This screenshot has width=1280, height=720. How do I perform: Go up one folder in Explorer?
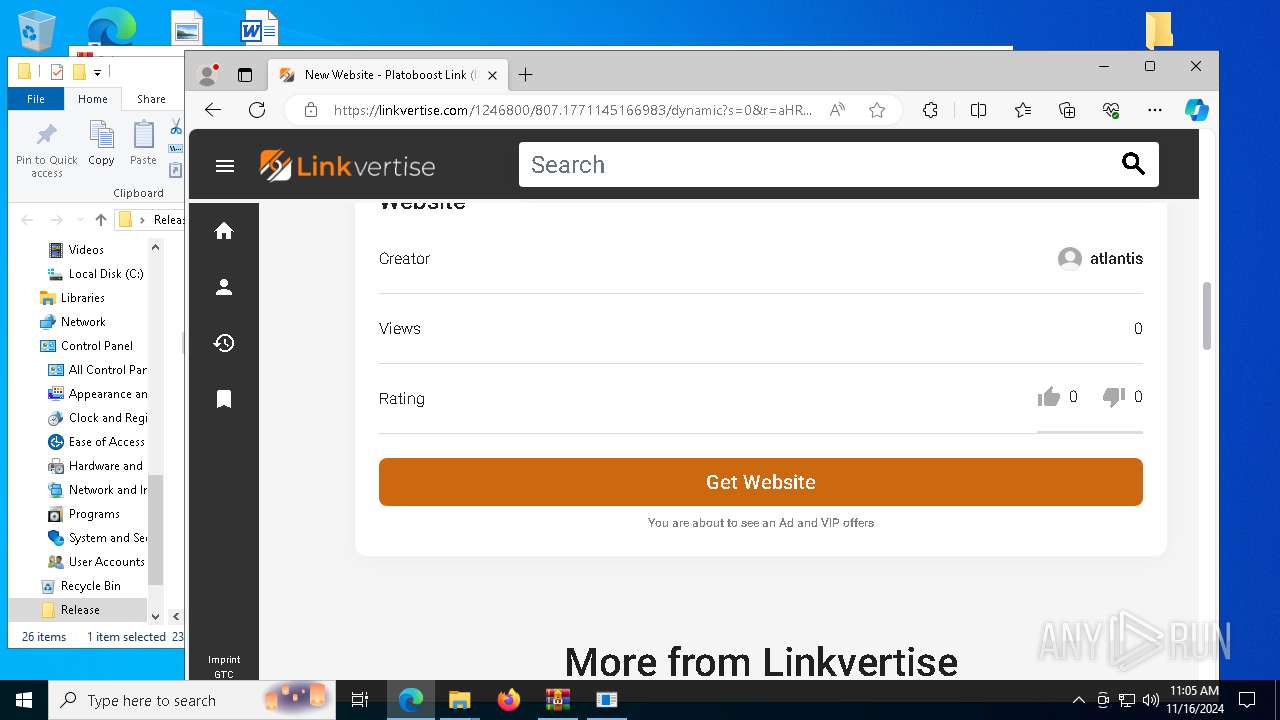coord(100,220)
